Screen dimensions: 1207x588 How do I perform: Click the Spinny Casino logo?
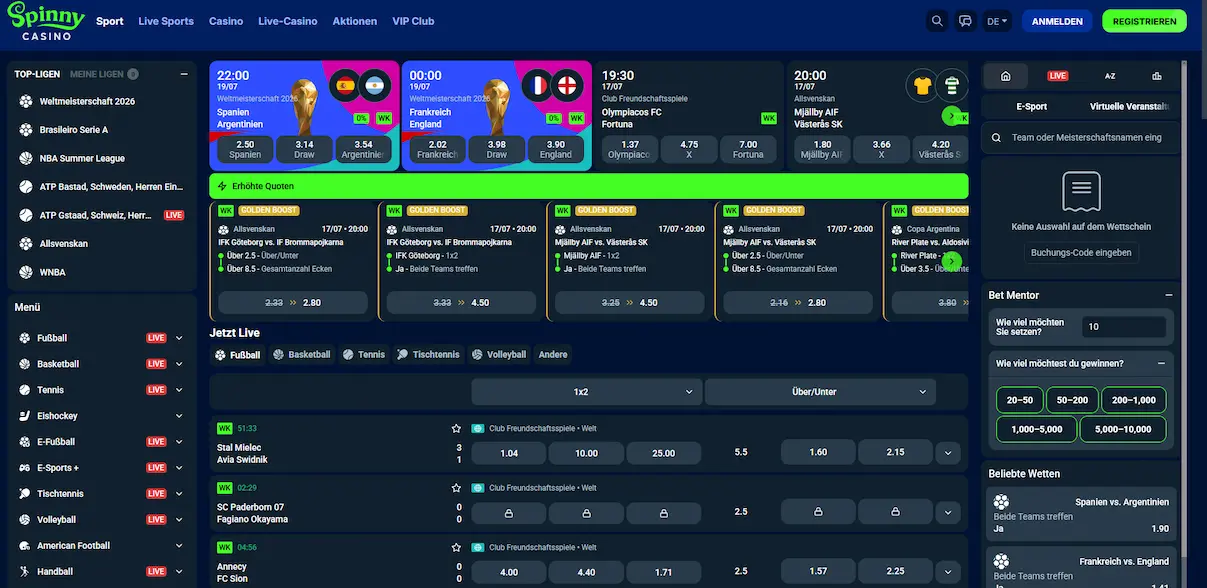tap(47, 21)
